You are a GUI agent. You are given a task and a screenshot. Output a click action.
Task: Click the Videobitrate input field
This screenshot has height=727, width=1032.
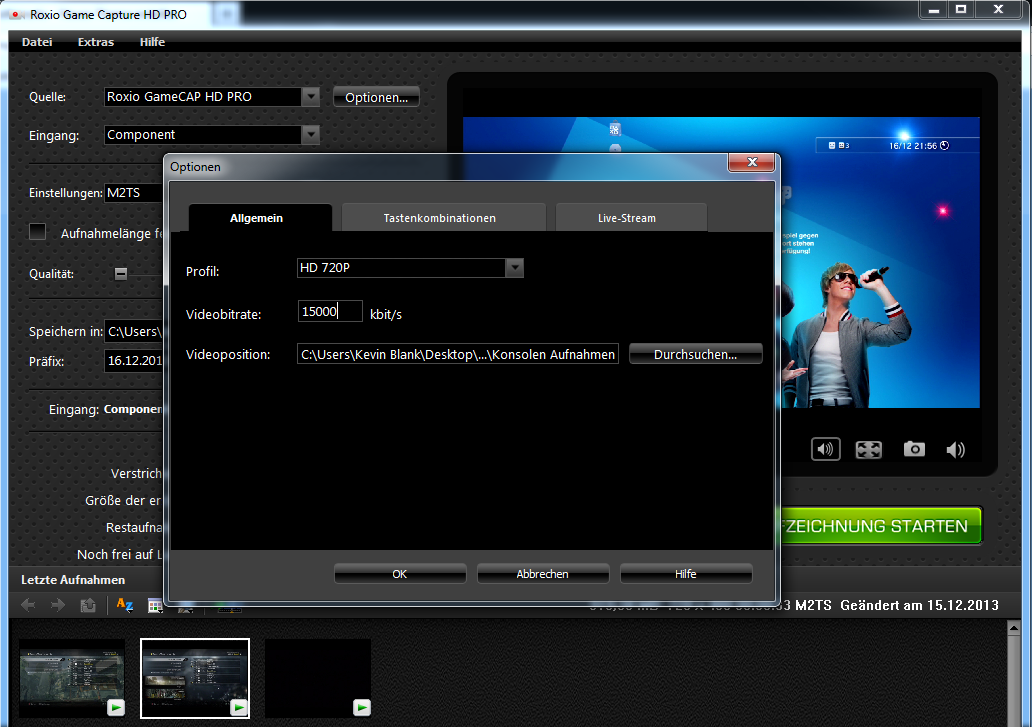click(x=330, y=311)
